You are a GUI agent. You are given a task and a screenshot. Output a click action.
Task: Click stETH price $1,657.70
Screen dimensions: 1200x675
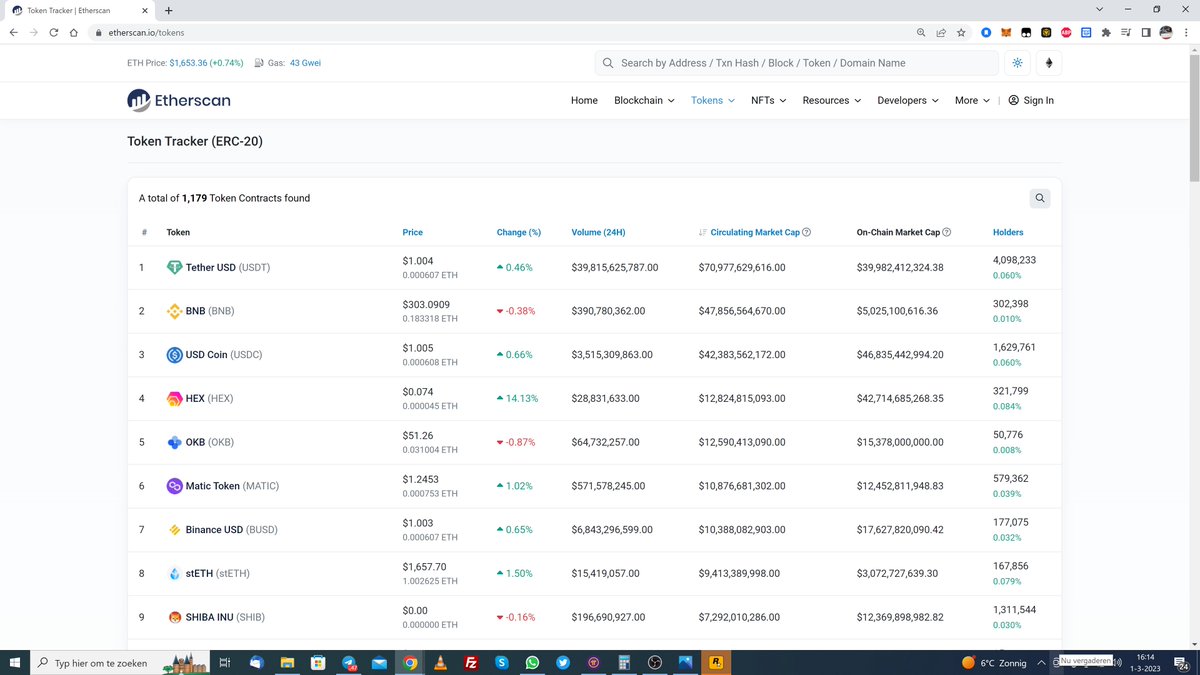[424, 566]
